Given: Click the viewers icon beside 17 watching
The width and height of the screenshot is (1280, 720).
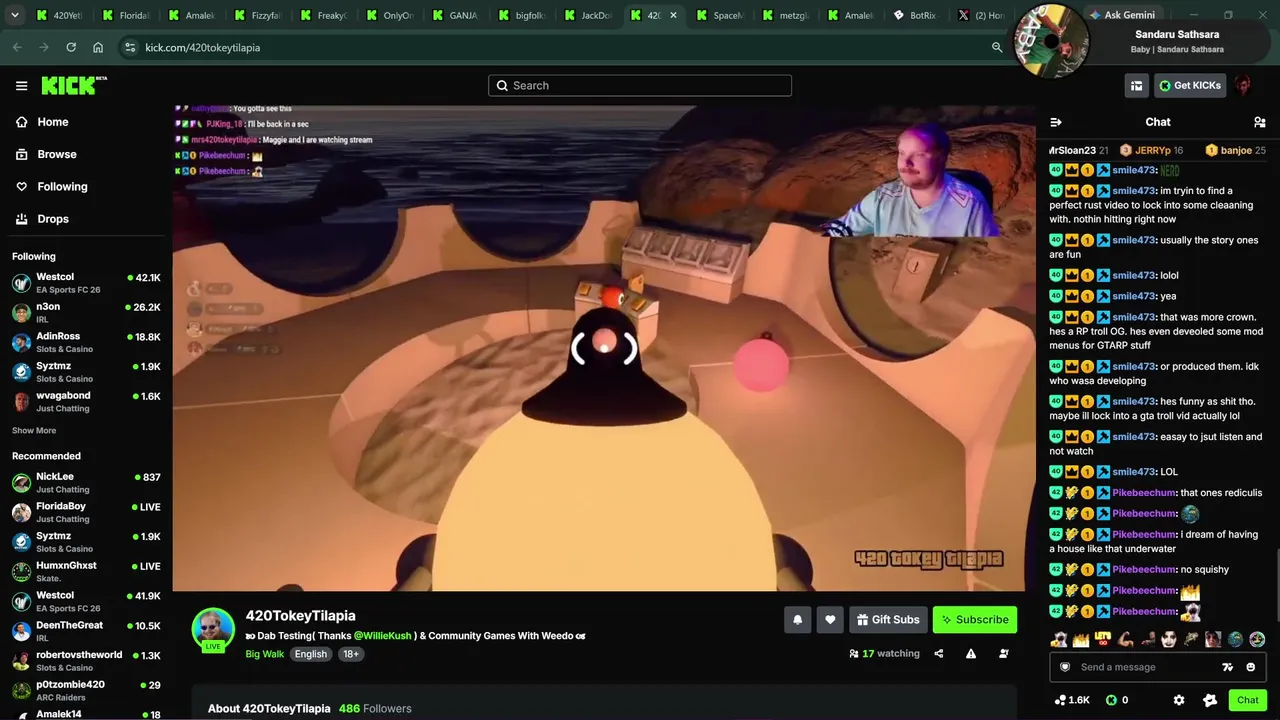Looking at the screenshot, I should click(x=853, y=654).
